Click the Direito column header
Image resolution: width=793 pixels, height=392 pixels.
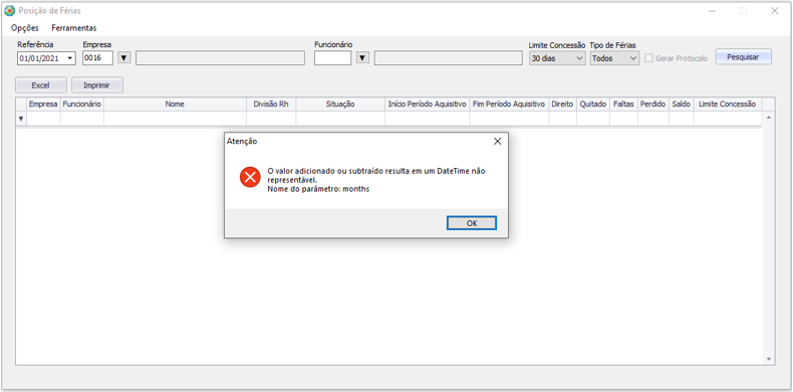[x=562, y=104]
